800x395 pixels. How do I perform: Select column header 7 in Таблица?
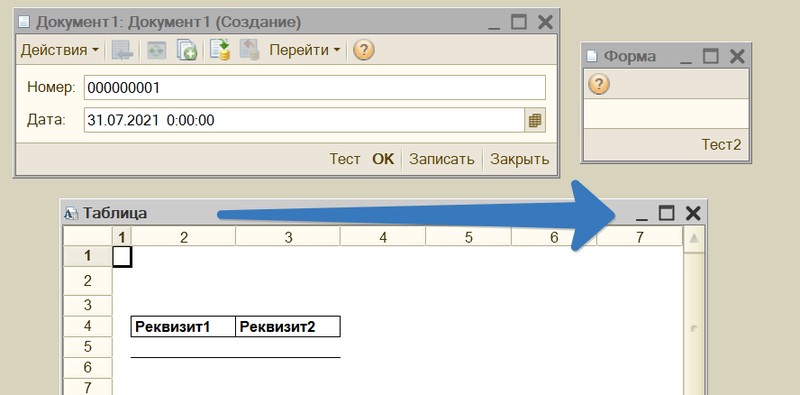point(640,236)
